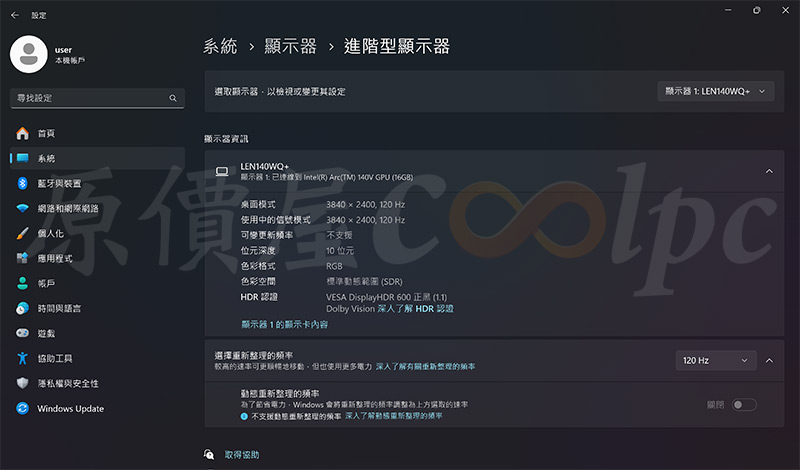Select the 系統 monitor icon
This screenshot has height=470, width=800.
pos(22,158)
